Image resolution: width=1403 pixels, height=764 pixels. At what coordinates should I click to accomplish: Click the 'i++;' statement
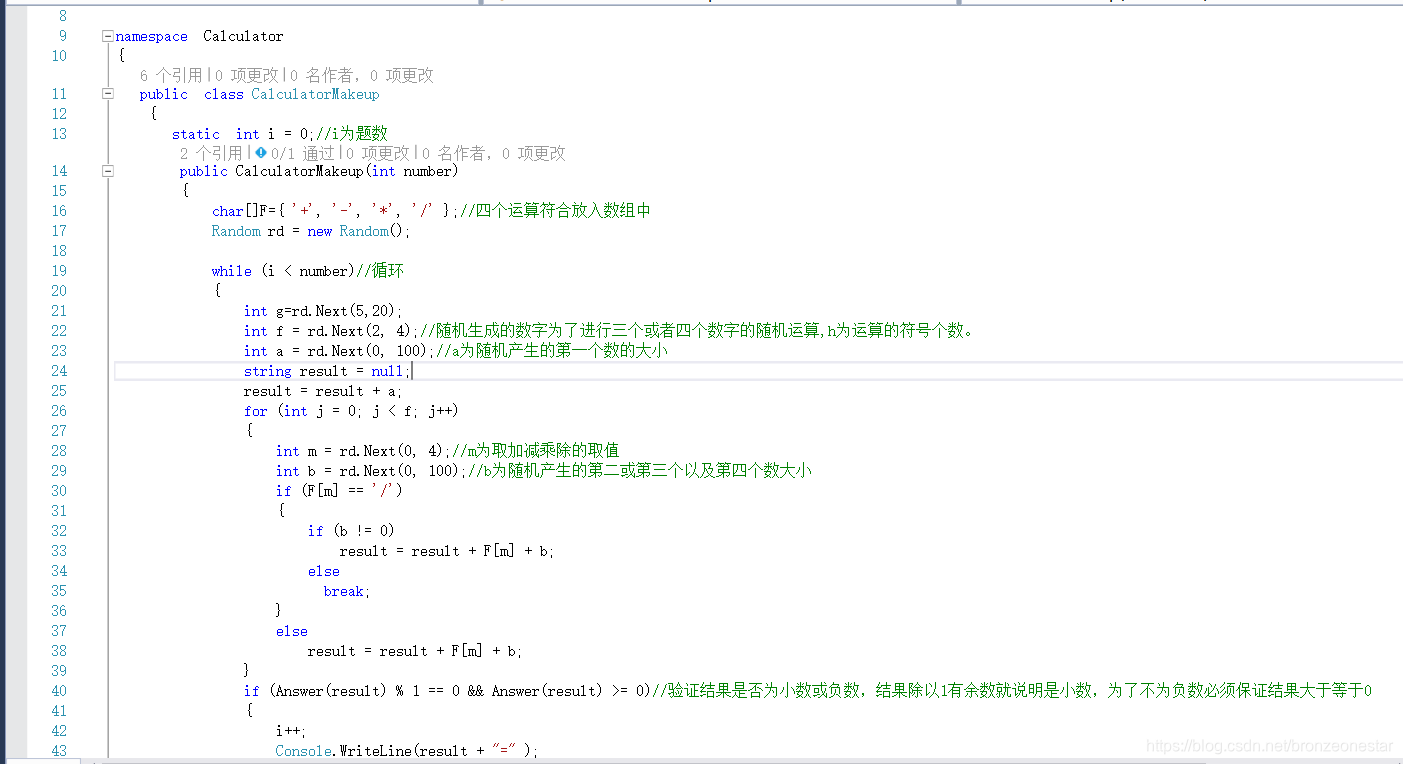(x=291, y=731)
